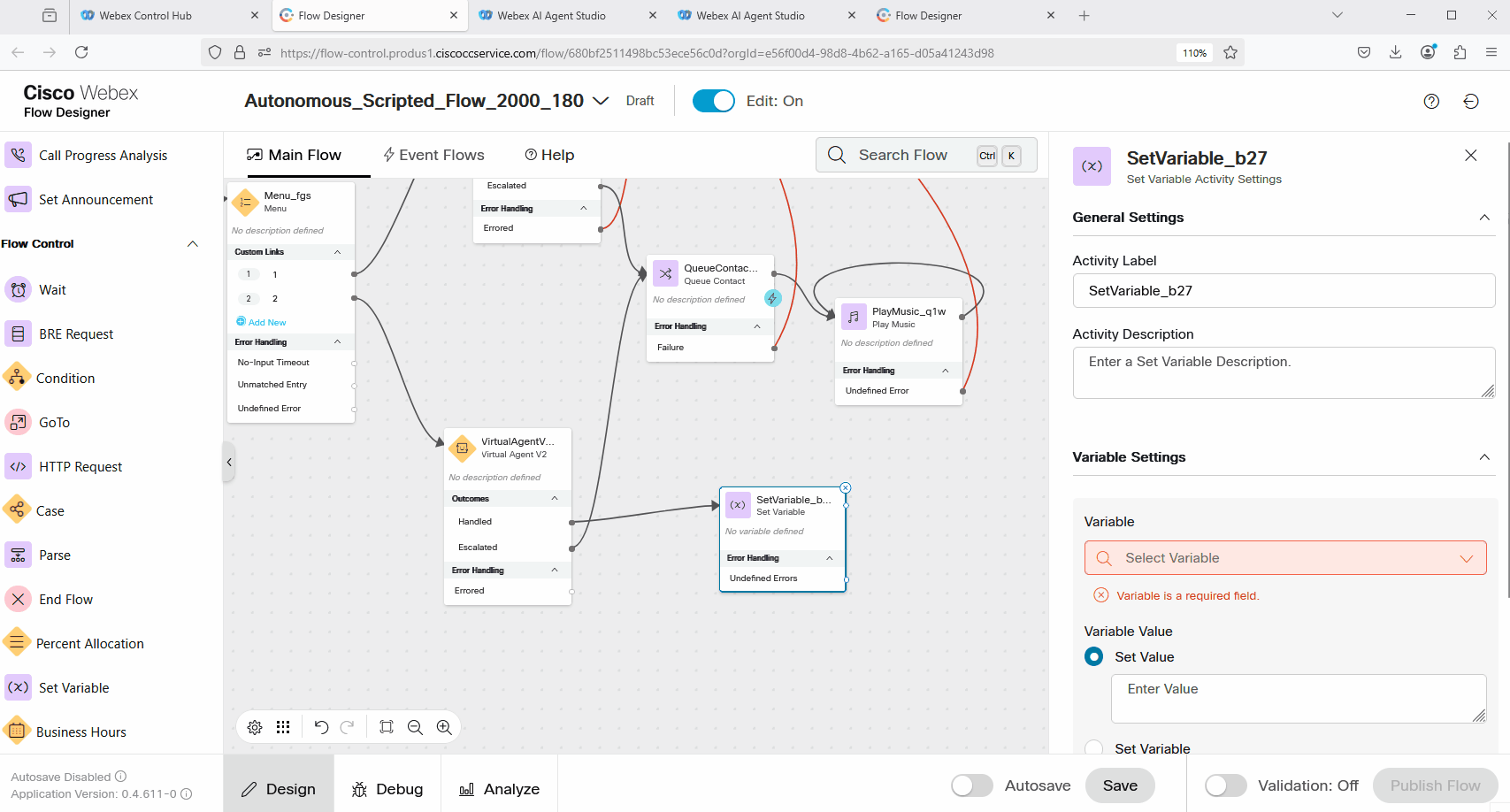1510x812 pixels.
Task: Collapse the General Settings section
Action: click(x=1484, y=218)
